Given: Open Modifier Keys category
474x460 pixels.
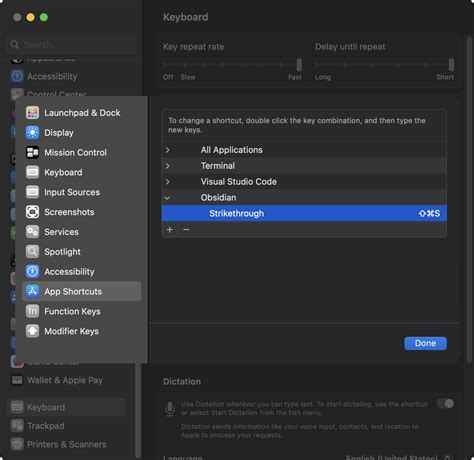Looking at the screenshot, I should (82, 331).
